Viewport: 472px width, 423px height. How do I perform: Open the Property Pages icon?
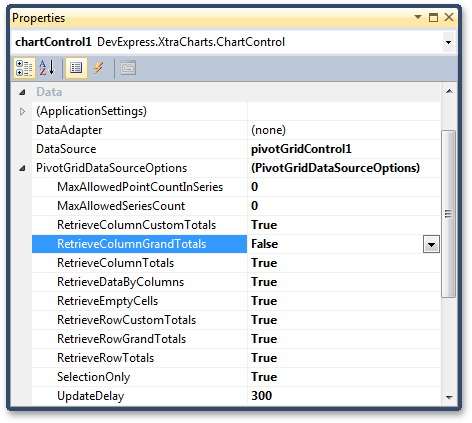128,68
